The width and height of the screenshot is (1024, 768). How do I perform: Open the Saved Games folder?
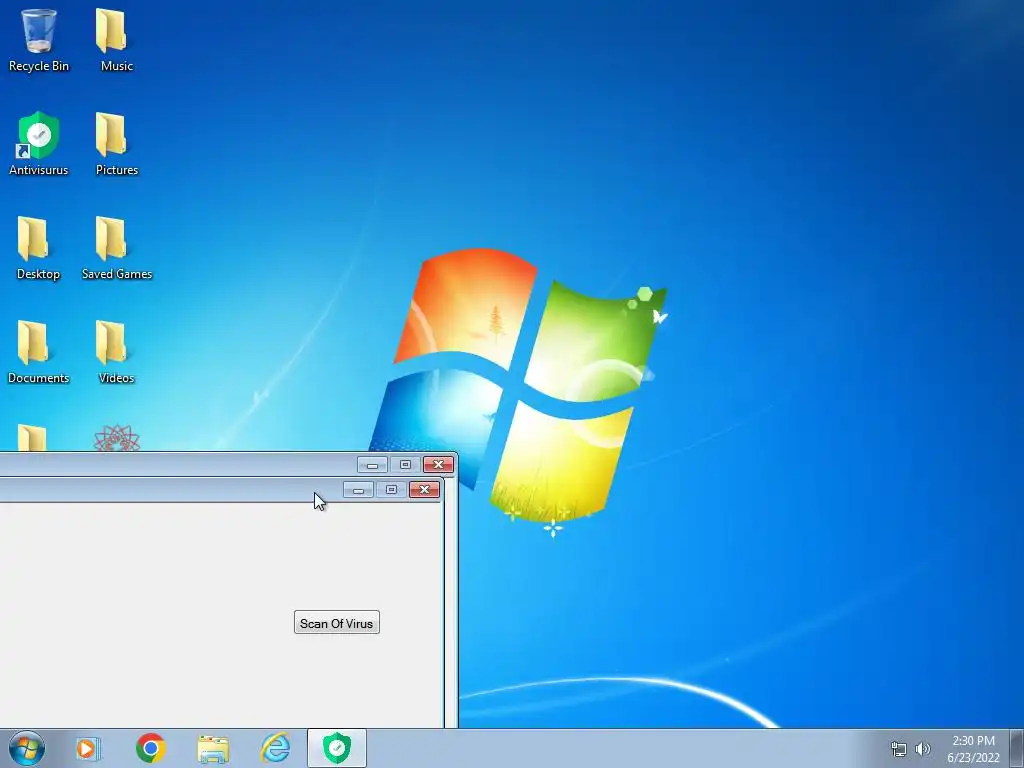(x=116, y=248)
